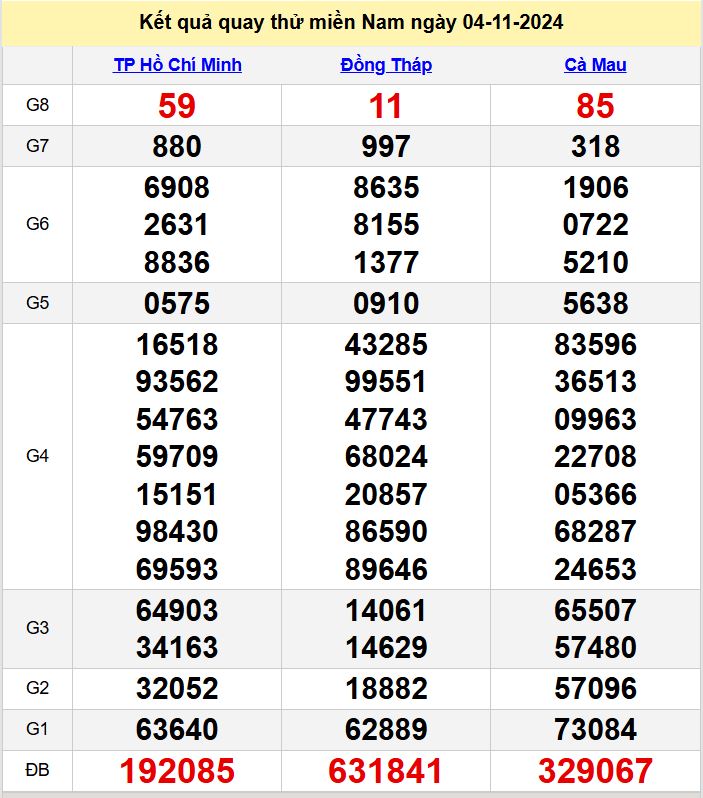
Task: Click the G1 number 73084
Action: (x=596, y=729)
